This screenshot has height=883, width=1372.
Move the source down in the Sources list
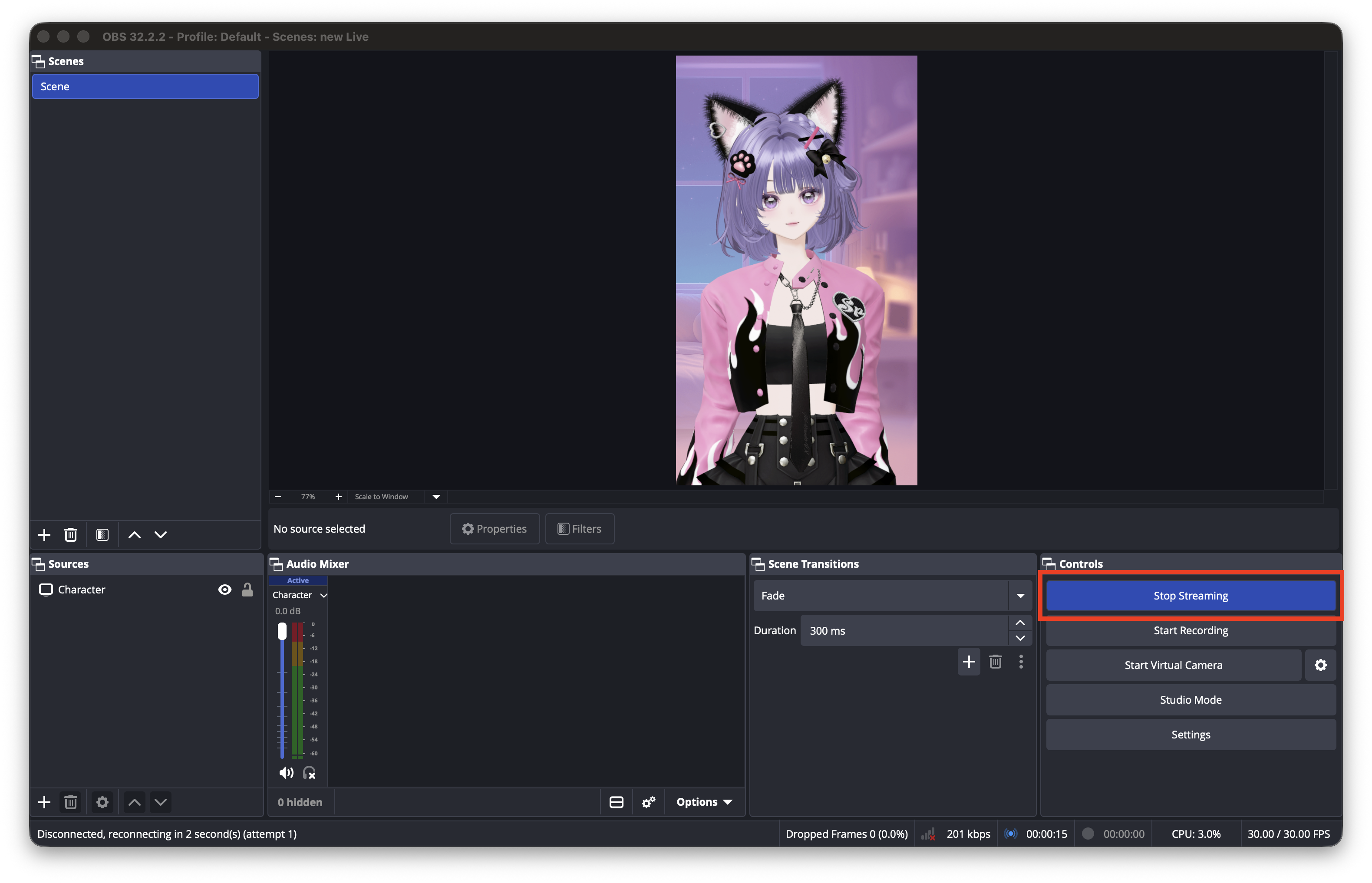(161, 802)
